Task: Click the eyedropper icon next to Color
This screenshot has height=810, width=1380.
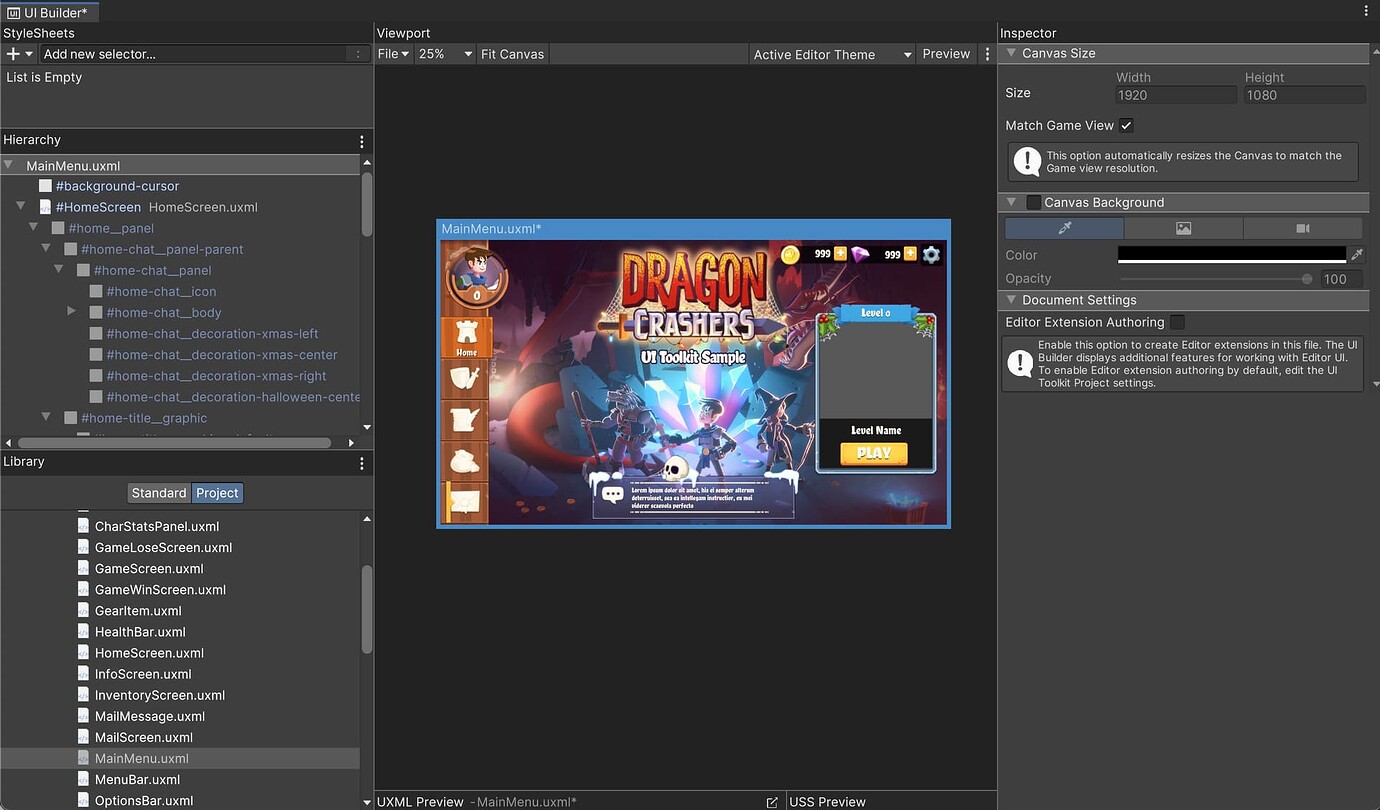Action: tap(1357, 255)
